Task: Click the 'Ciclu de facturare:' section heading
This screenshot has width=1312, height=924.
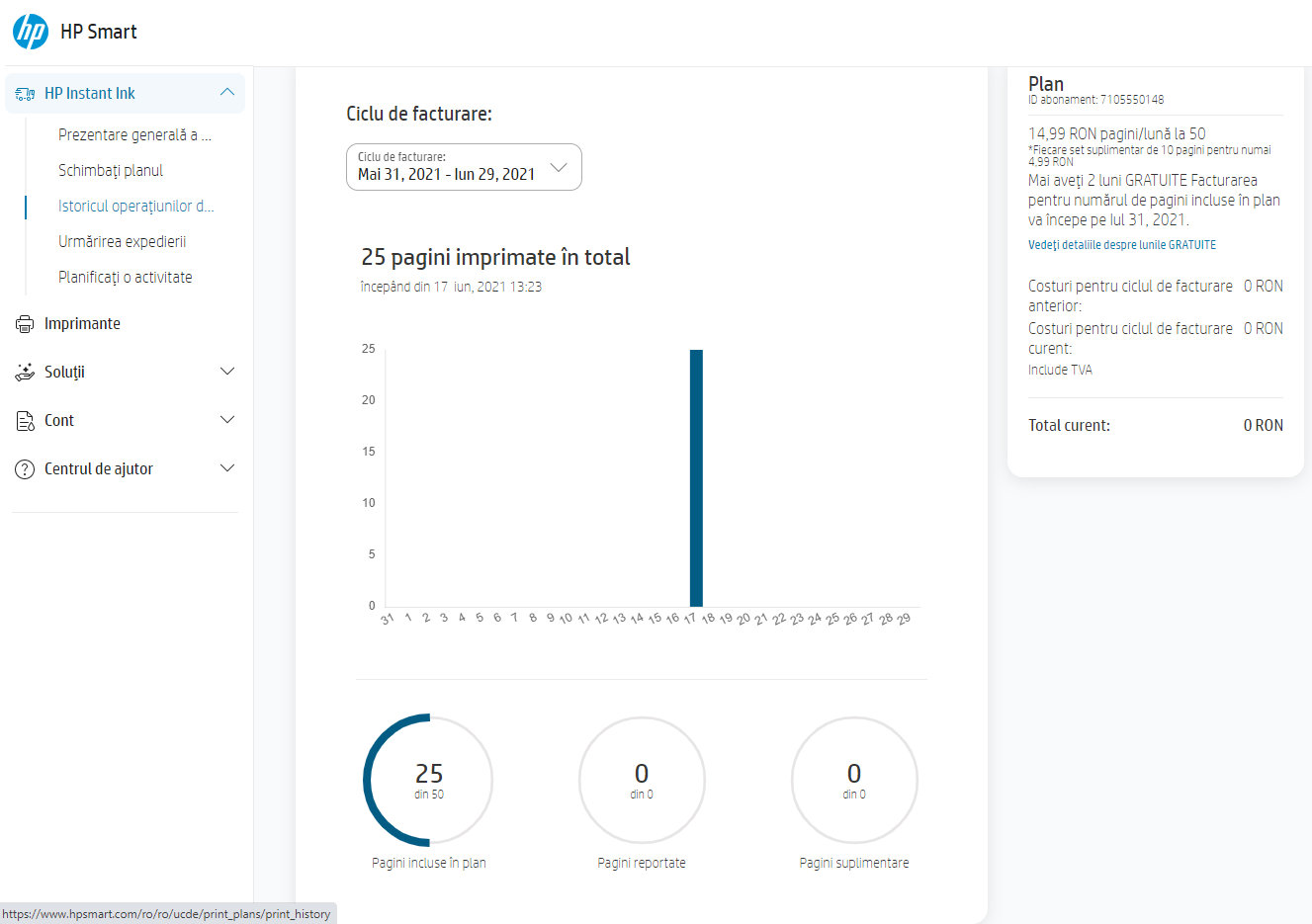Action: point(419,114)
